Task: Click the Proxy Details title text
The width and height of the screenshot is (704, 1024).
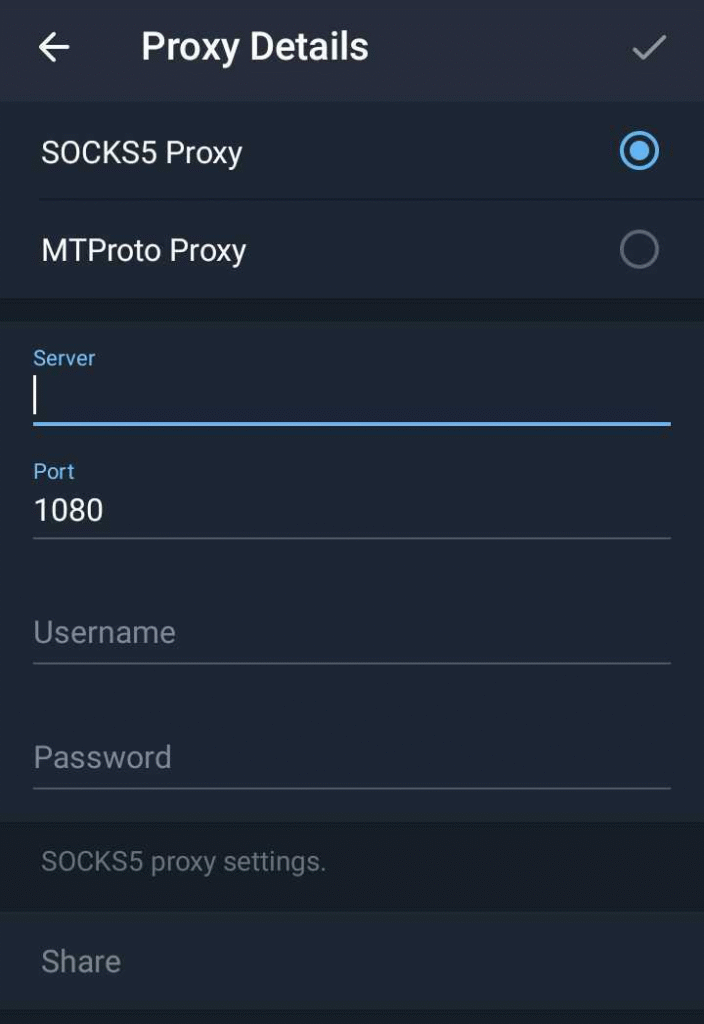Action: [254, 45]
